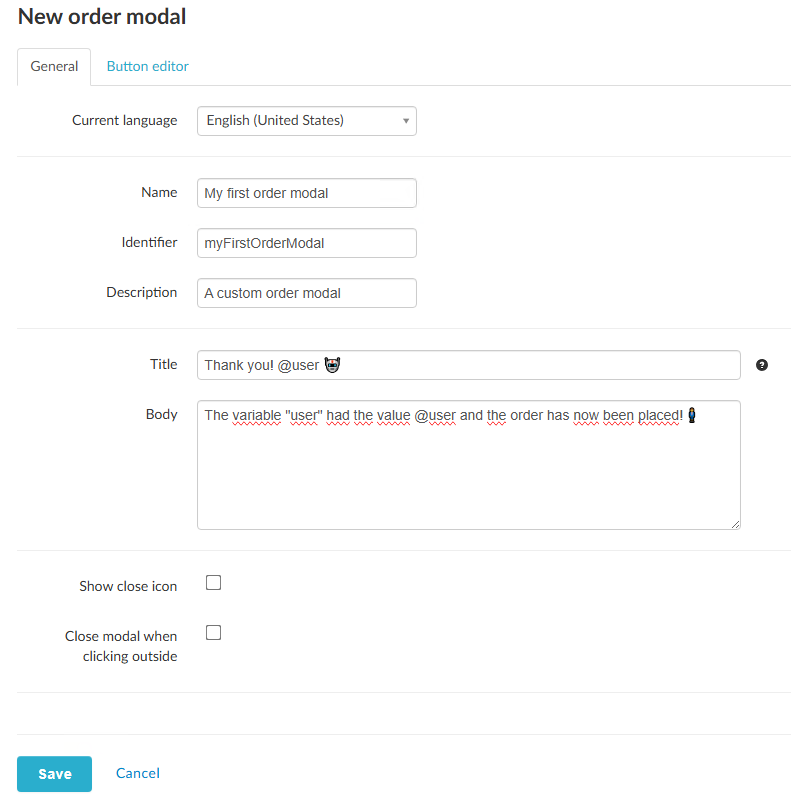Image resolution: width=791 pixels, height=799 pixels.
Task: Tick Close modal when clicking outside checkbox
Action: coord(213,632)
